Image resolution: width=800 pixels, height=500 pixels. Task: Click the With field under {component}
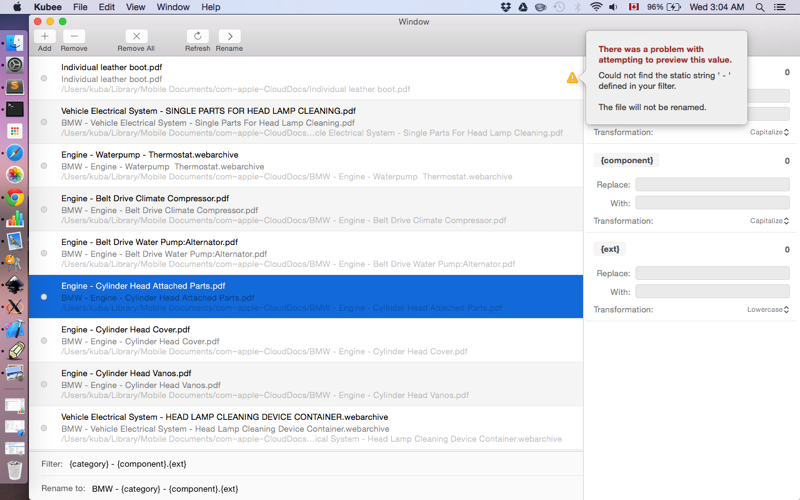[x=712, y=203]
